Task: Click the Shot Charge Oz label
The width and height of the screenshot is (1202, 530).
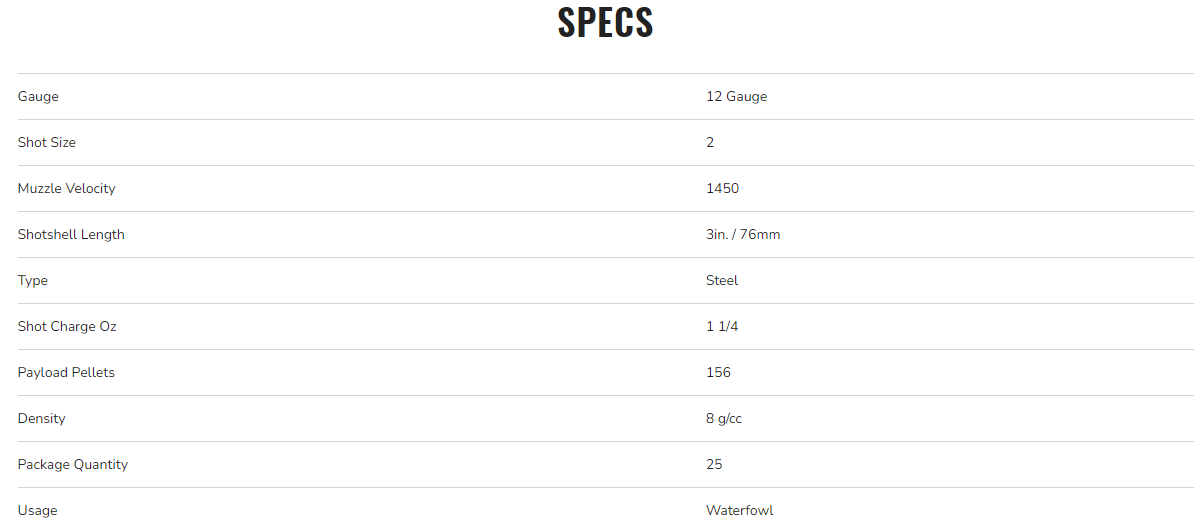Action: (67, 327)
